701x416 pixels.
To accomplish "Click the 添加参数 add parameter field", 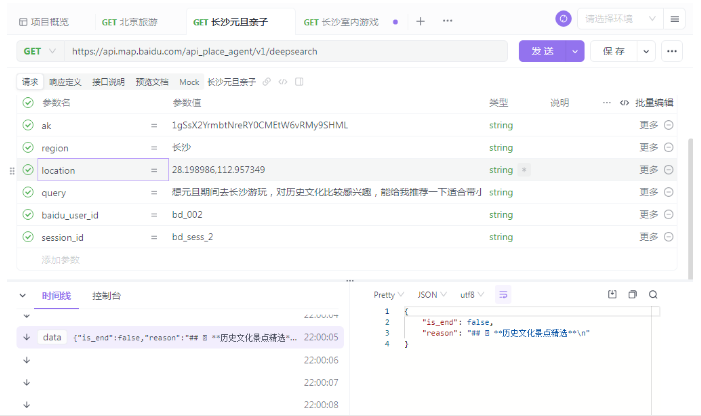I will [60, 260].
